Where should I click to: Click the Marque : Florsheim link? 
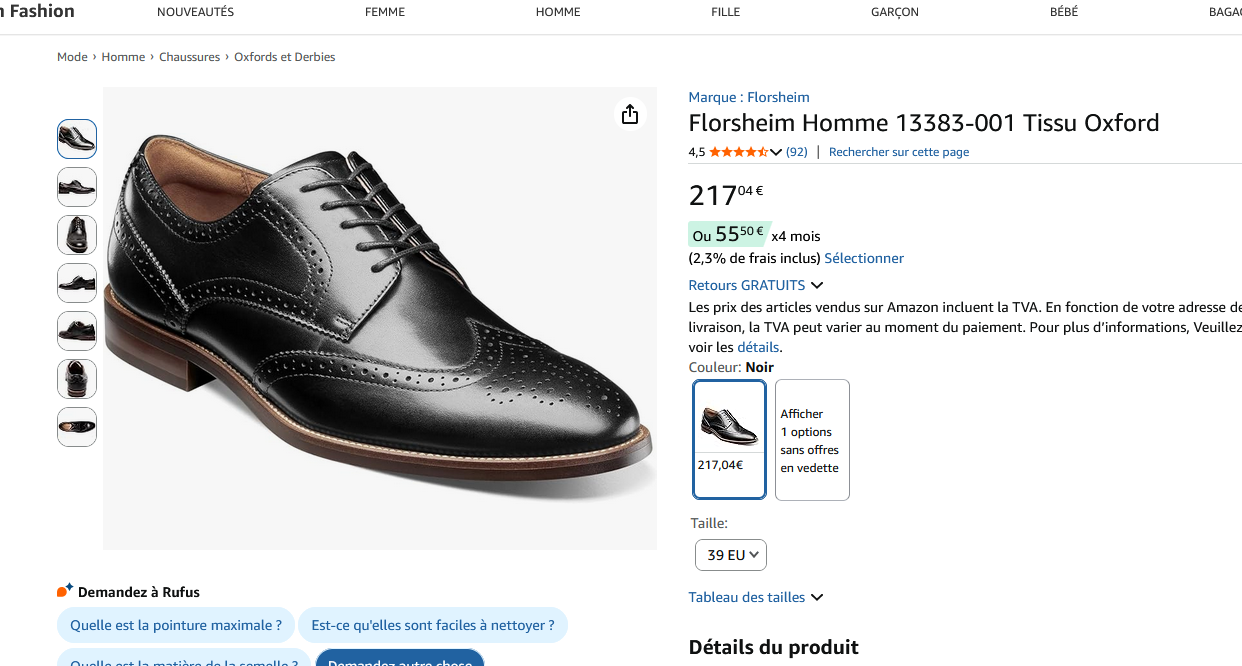pos(749,97)
